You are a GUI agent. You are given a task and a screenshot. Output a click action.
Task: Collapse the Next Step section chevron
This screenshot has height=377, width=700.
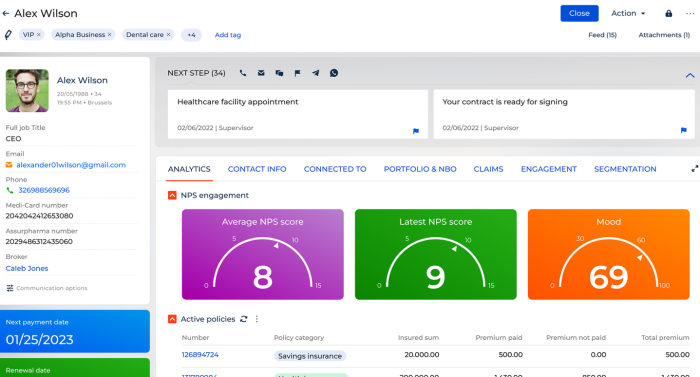(690, 75)
